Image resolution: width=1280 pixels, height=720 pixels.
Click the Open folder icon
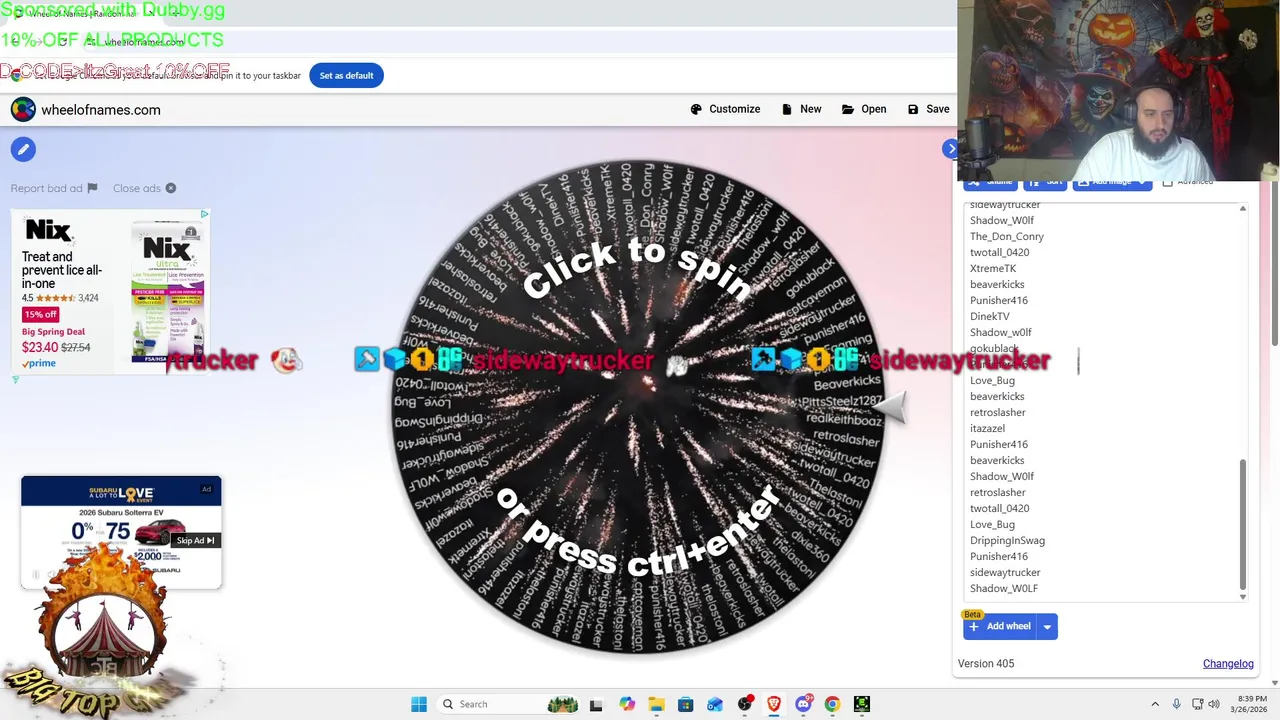click(x=848, y=109)
